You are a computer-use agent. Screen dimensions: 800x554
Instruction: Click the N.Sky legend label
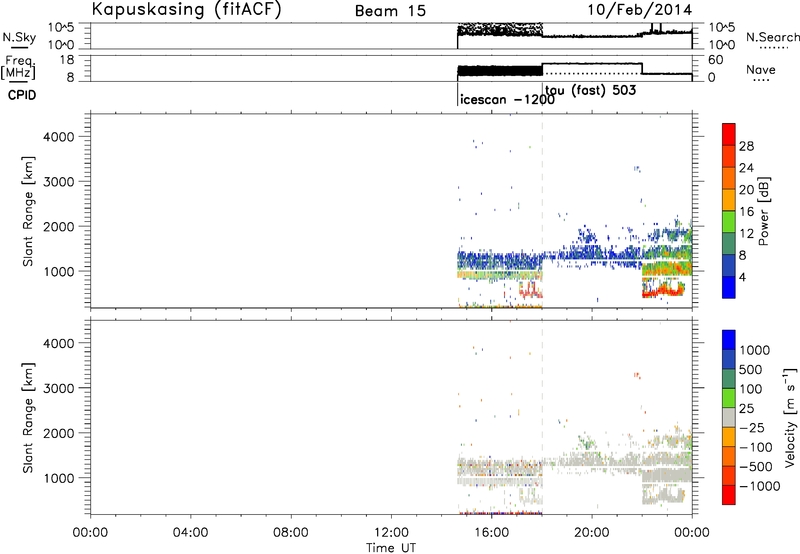(19, 37)
